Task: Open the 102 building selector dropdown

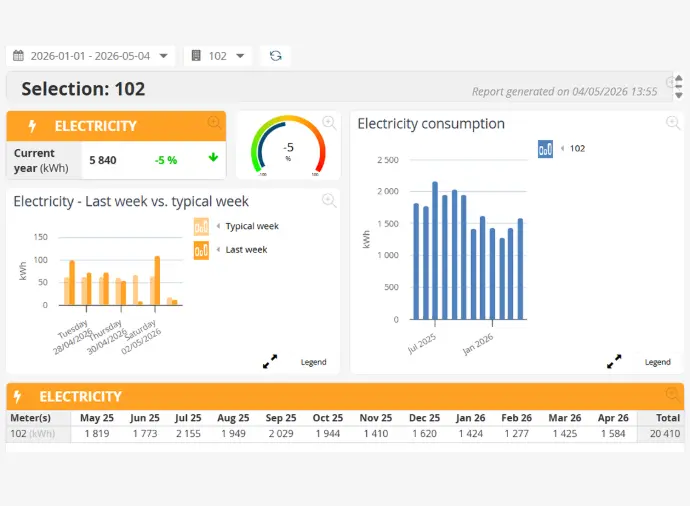Action: [x=240, y=56]
